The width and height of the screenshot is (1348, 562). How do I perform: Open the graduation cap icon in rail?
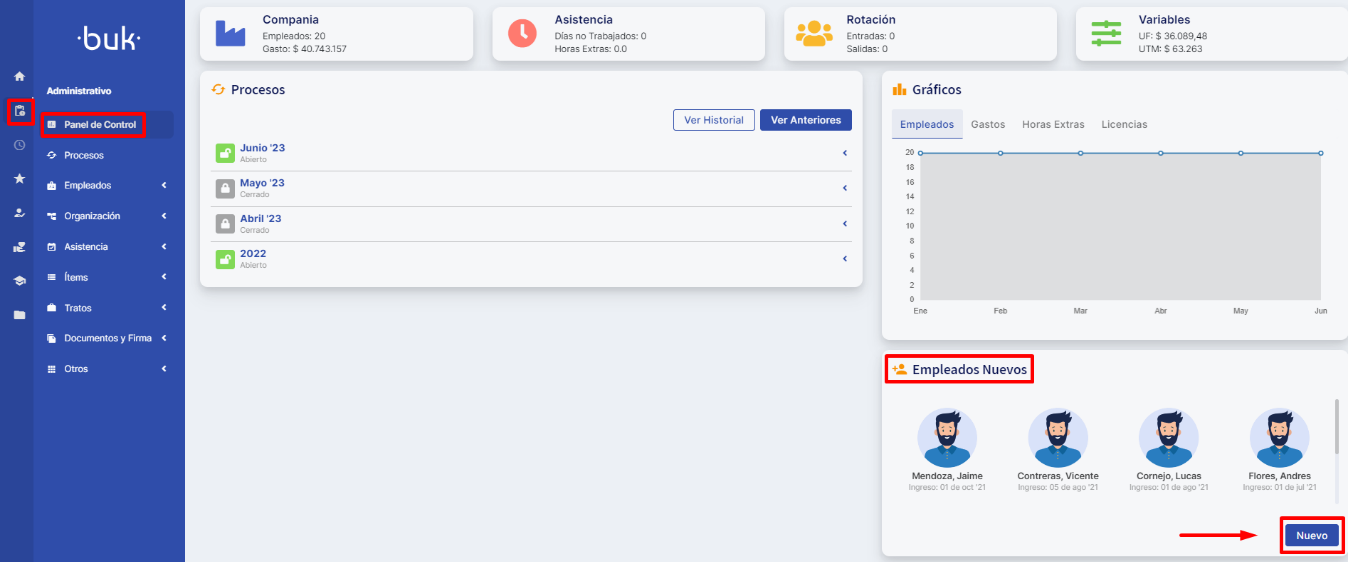(19, 281)
